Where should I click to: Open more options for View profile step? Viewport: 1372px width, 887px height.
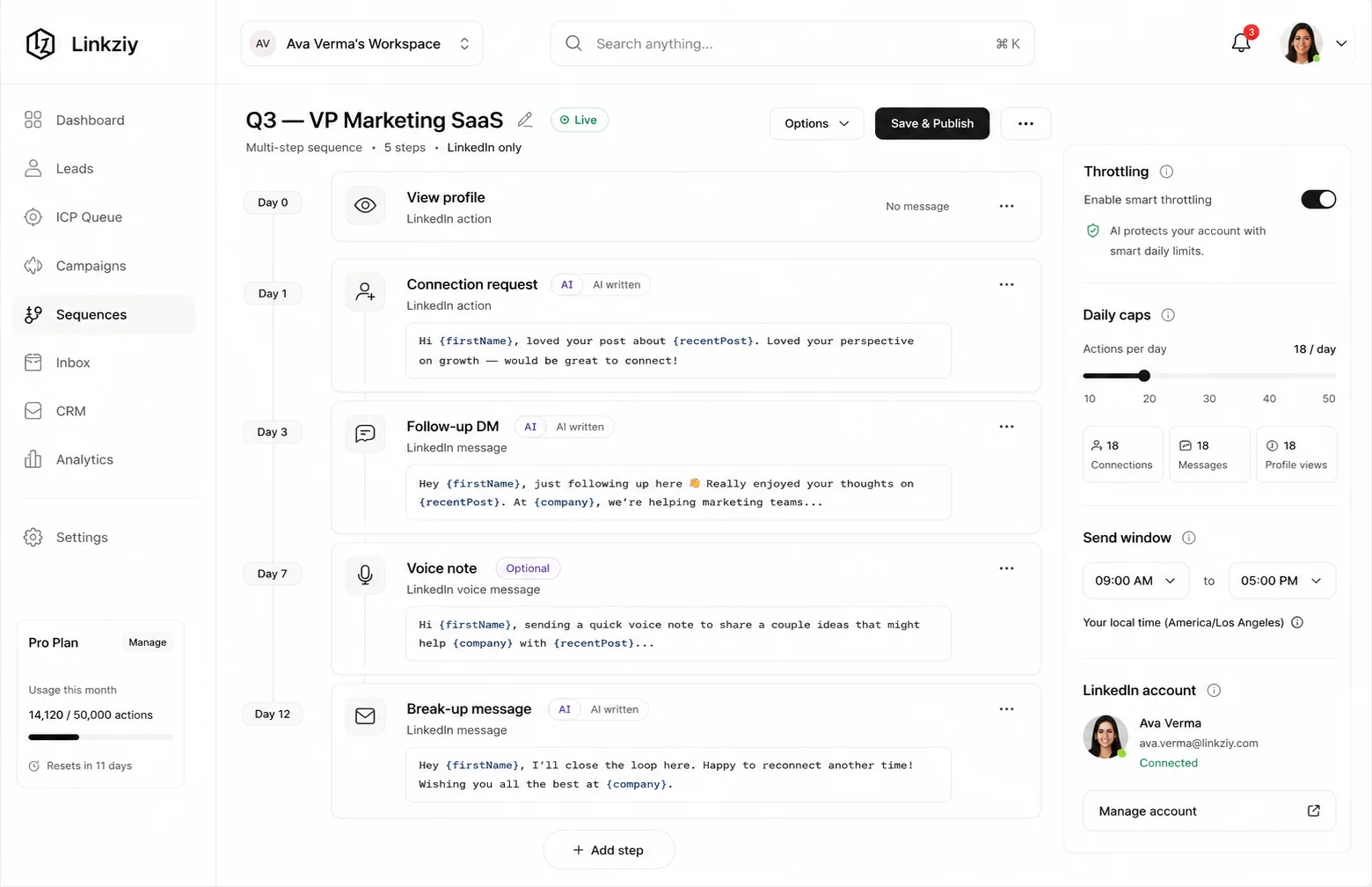1007,206
